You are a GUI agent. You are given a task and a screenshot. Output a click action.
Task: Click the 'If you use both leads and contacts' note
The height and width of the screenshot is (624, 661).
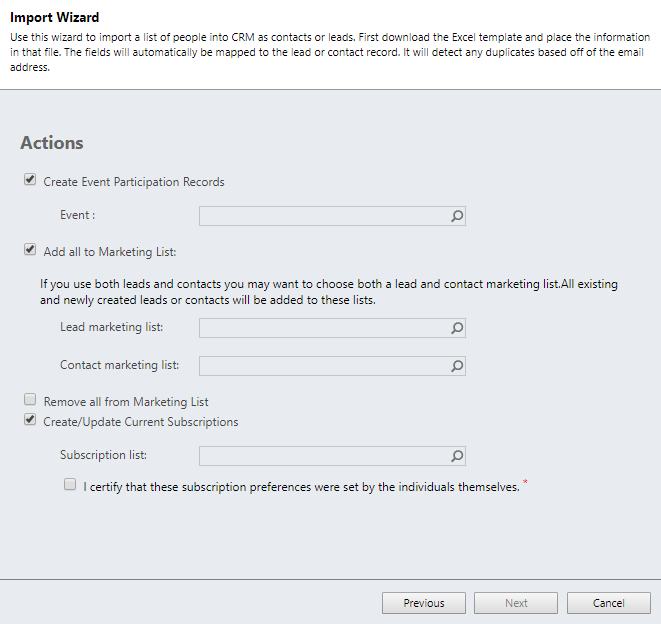[x=329, y=292]
